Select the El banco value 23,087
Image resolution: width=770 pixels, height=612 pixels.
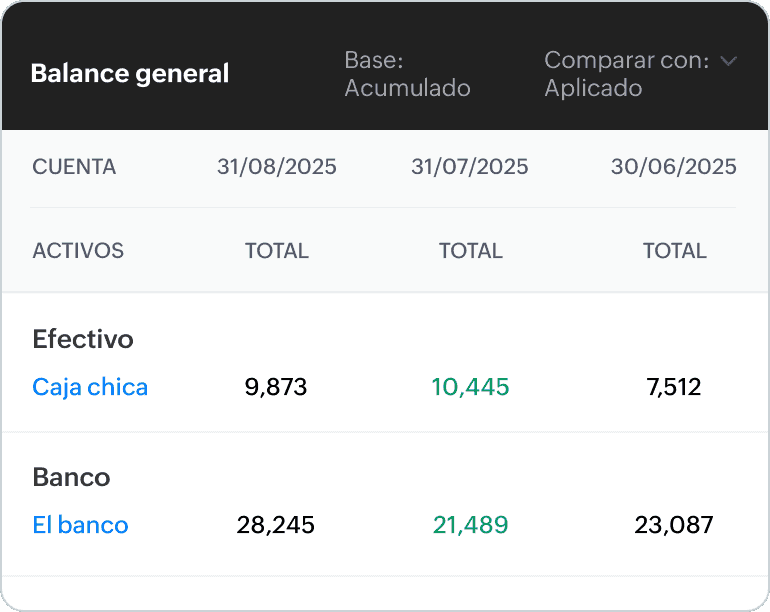[674, 525]
